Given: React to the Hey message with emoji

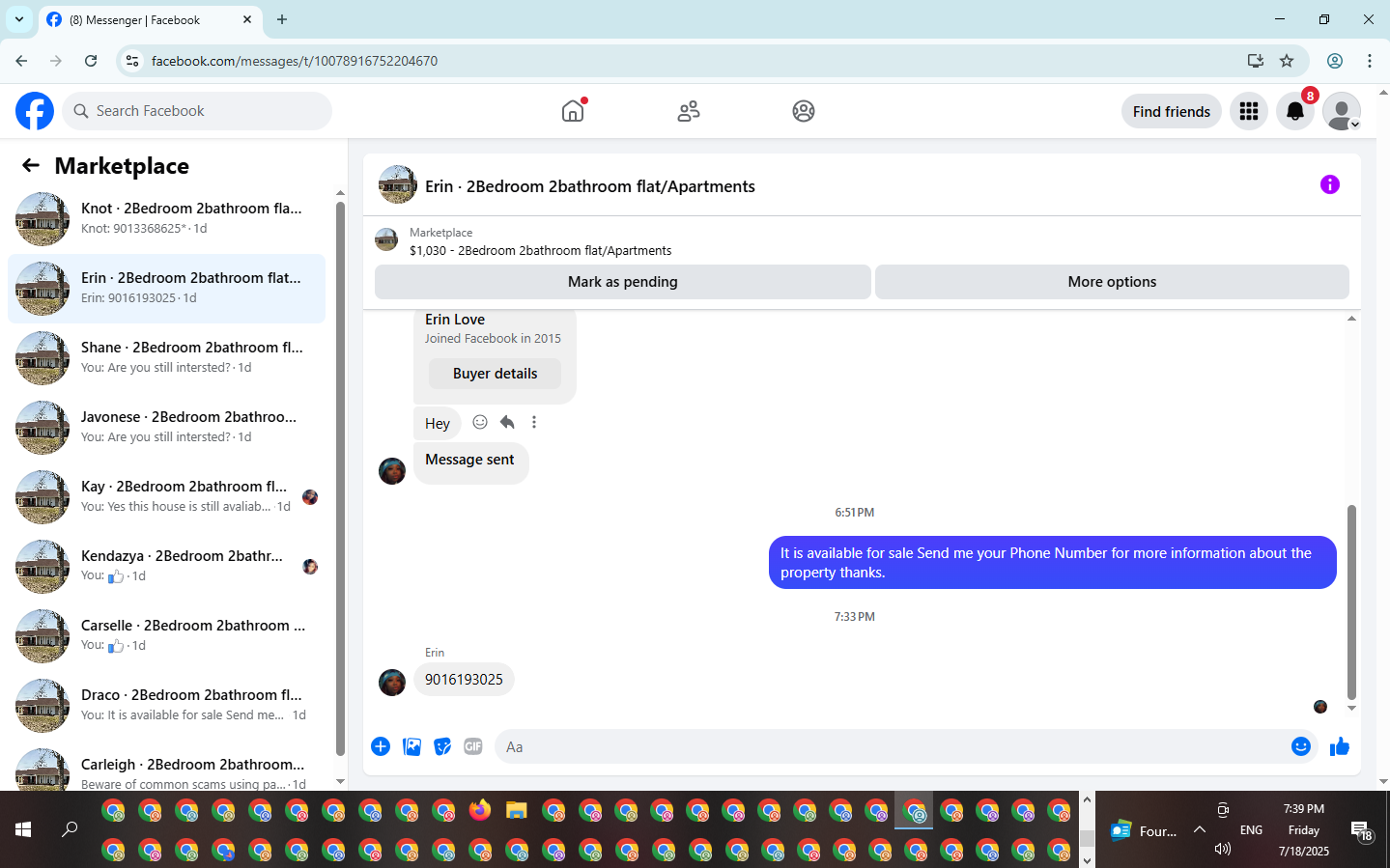Looking at the screenshot, I should coord(480,422).
